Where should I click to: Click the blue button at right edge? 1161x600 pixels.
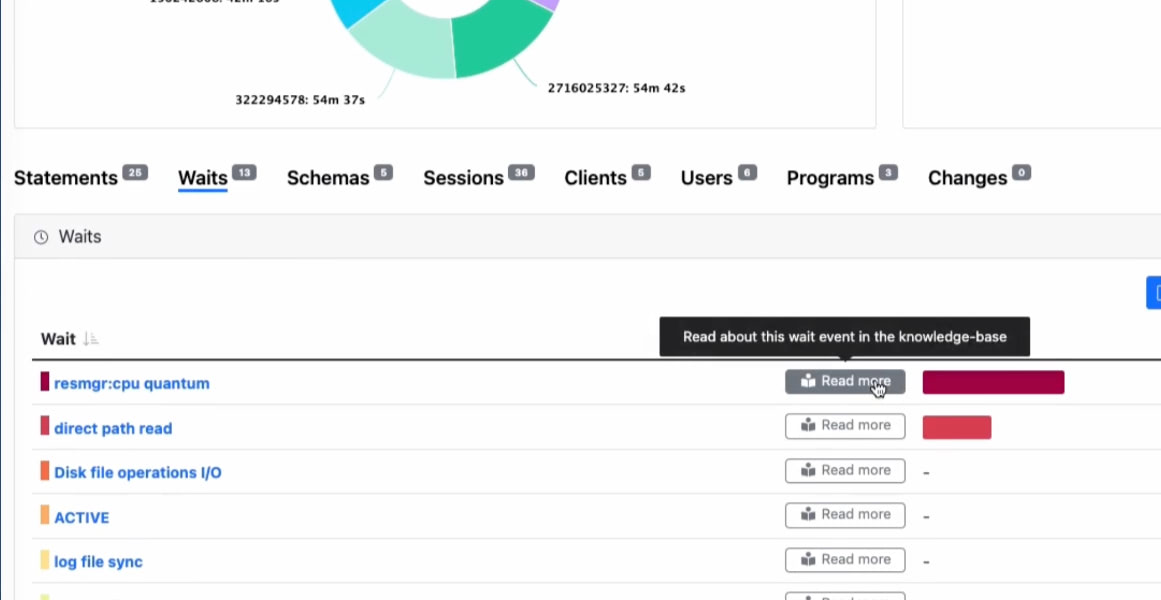pos(1154,293)
